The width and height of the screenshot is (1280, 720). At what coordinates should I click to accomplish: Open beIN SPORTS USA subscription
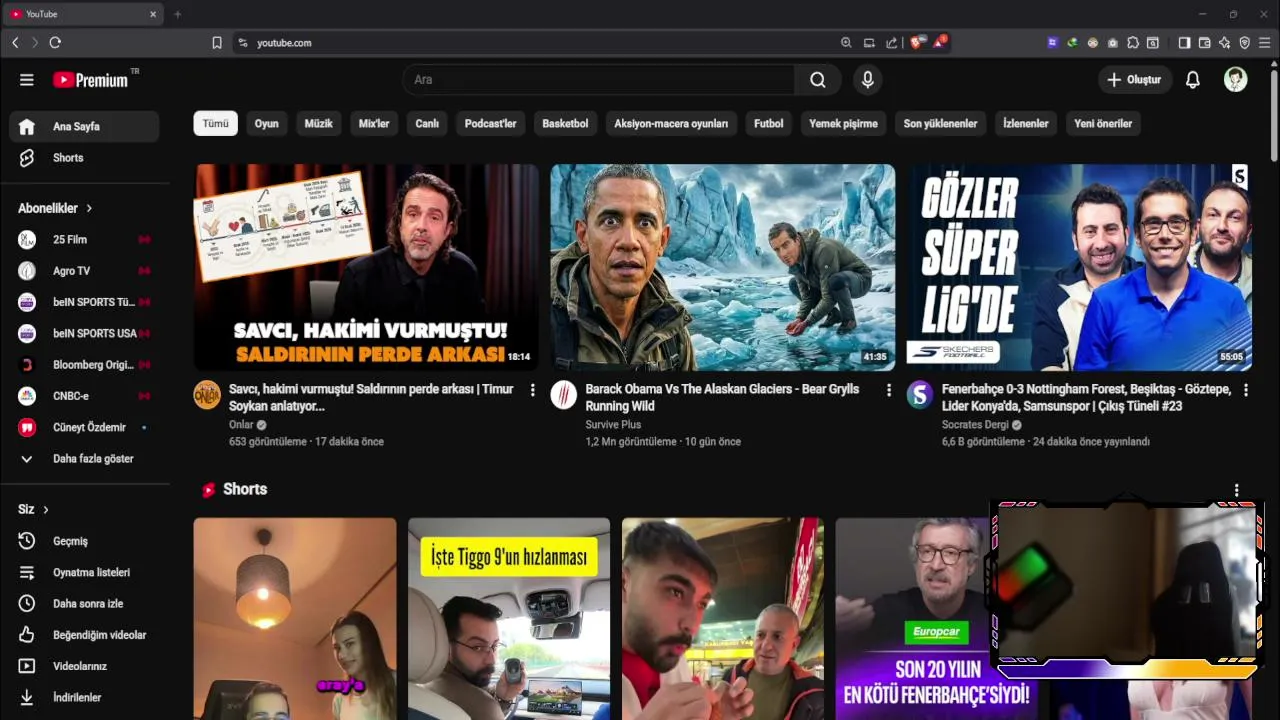pos(84,333)
